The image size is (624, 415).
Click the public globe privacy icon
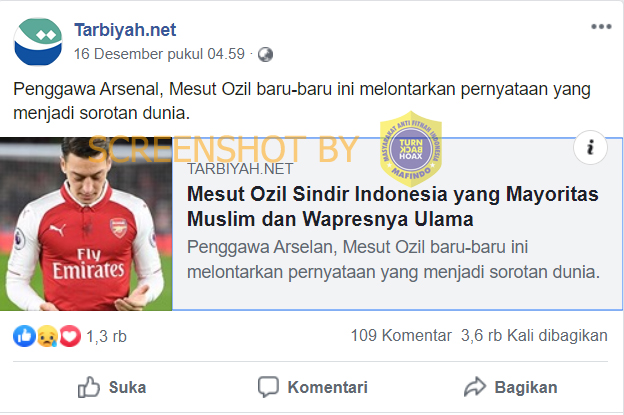click(266, 53)
